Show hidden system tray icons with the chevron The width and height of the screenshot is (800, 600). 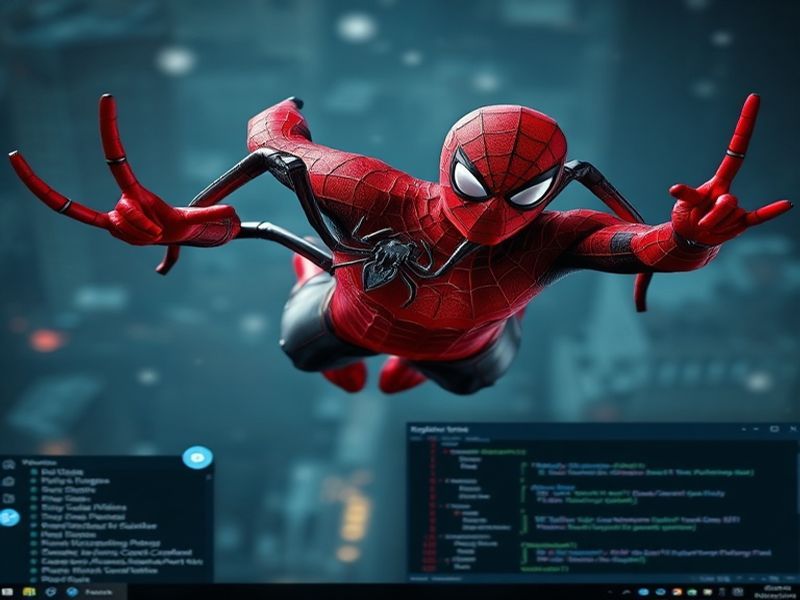click(627, 592)
